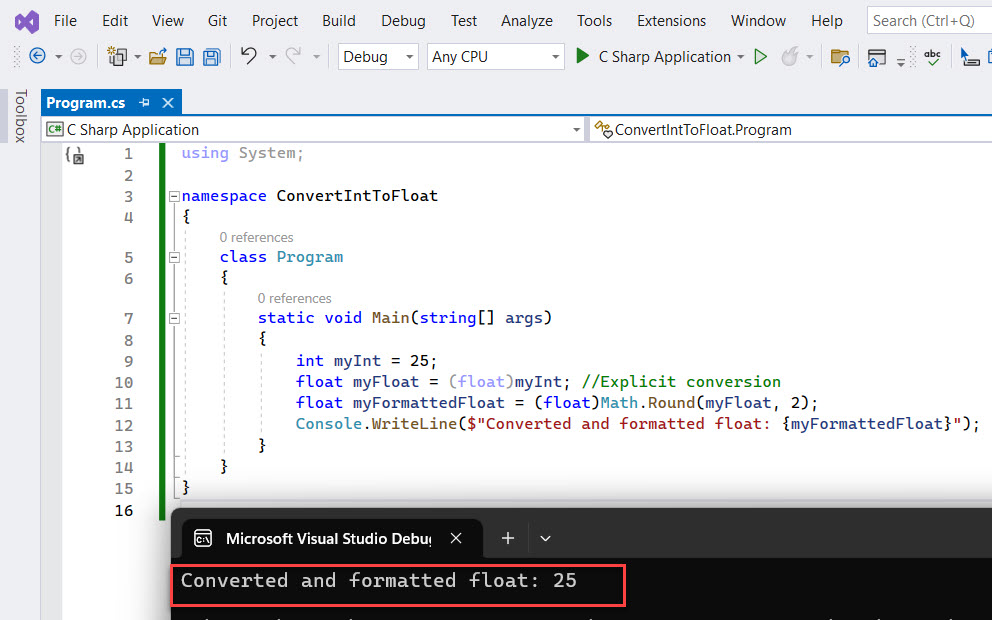
Task: Select the Toolbox sidebar
Action: point(20,115)
